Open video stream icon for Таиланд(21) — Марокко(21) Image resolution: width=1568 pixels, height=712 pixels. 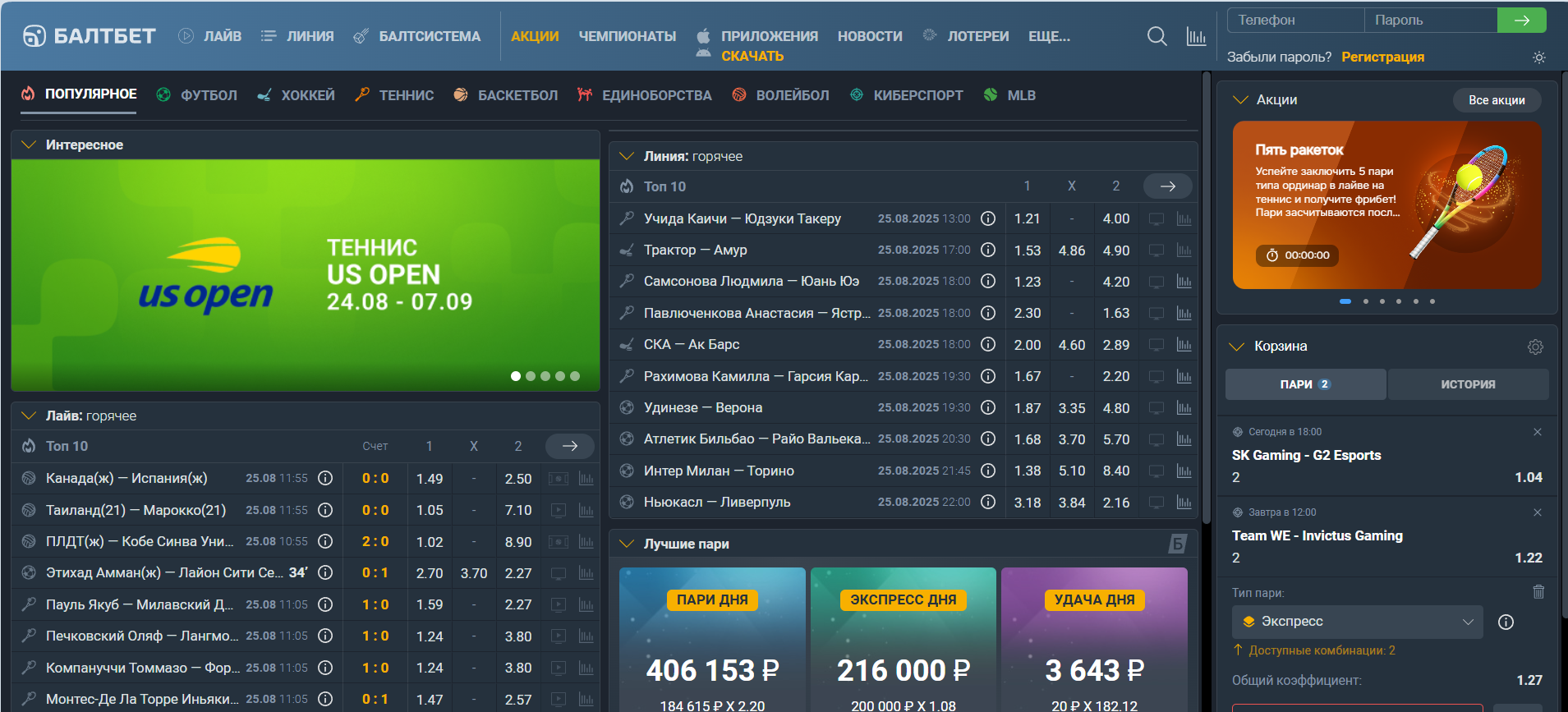click(558, 510)
